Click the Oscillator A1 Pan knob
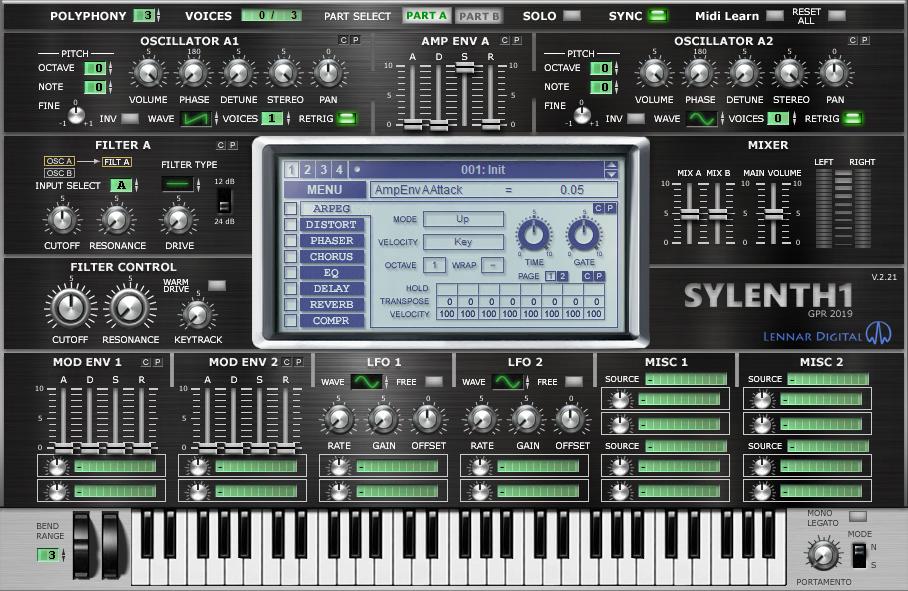 [328, 74]
